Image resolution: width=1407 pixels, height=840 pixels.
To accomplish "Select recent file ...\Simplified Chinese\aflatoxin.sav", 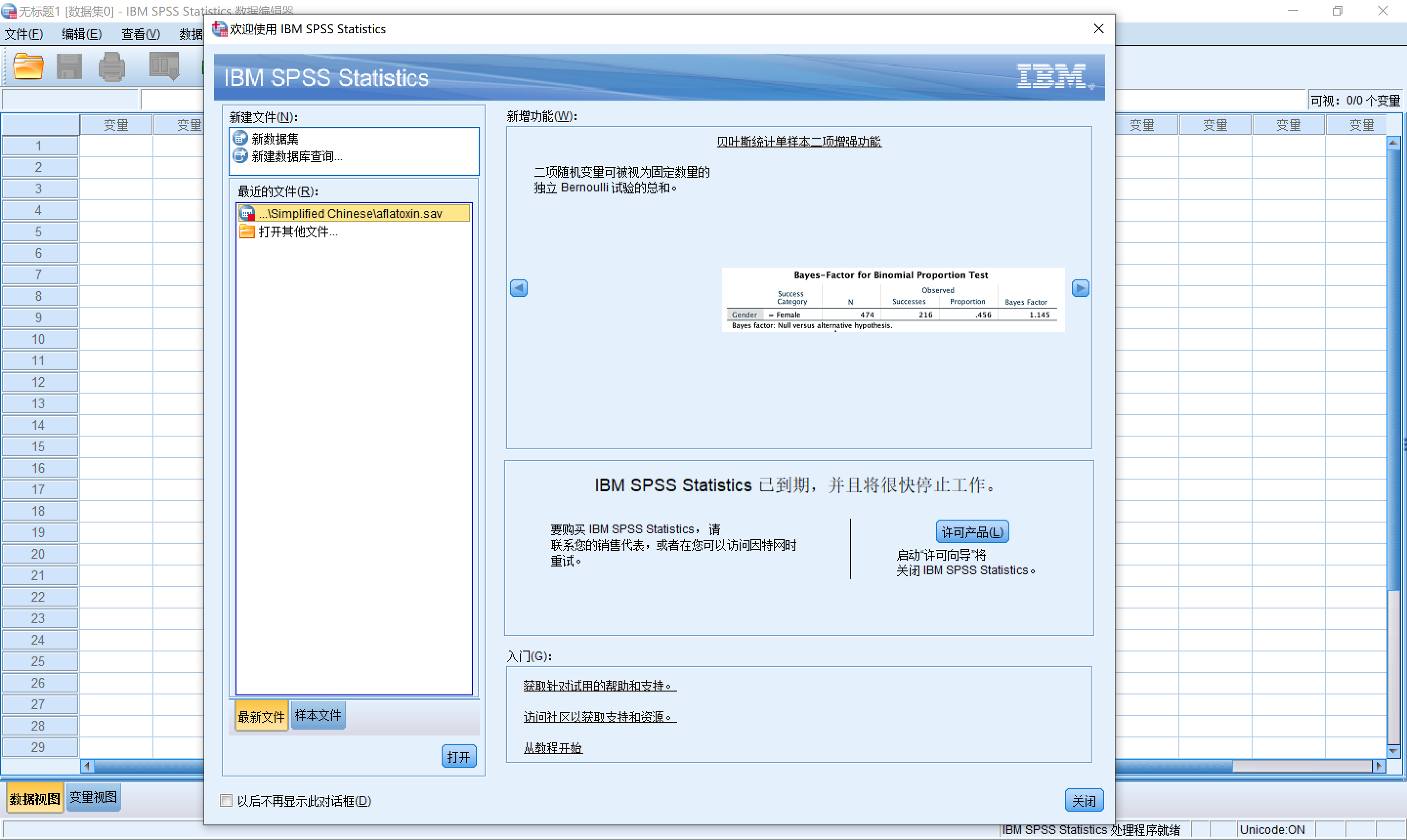I will [355, 213].
